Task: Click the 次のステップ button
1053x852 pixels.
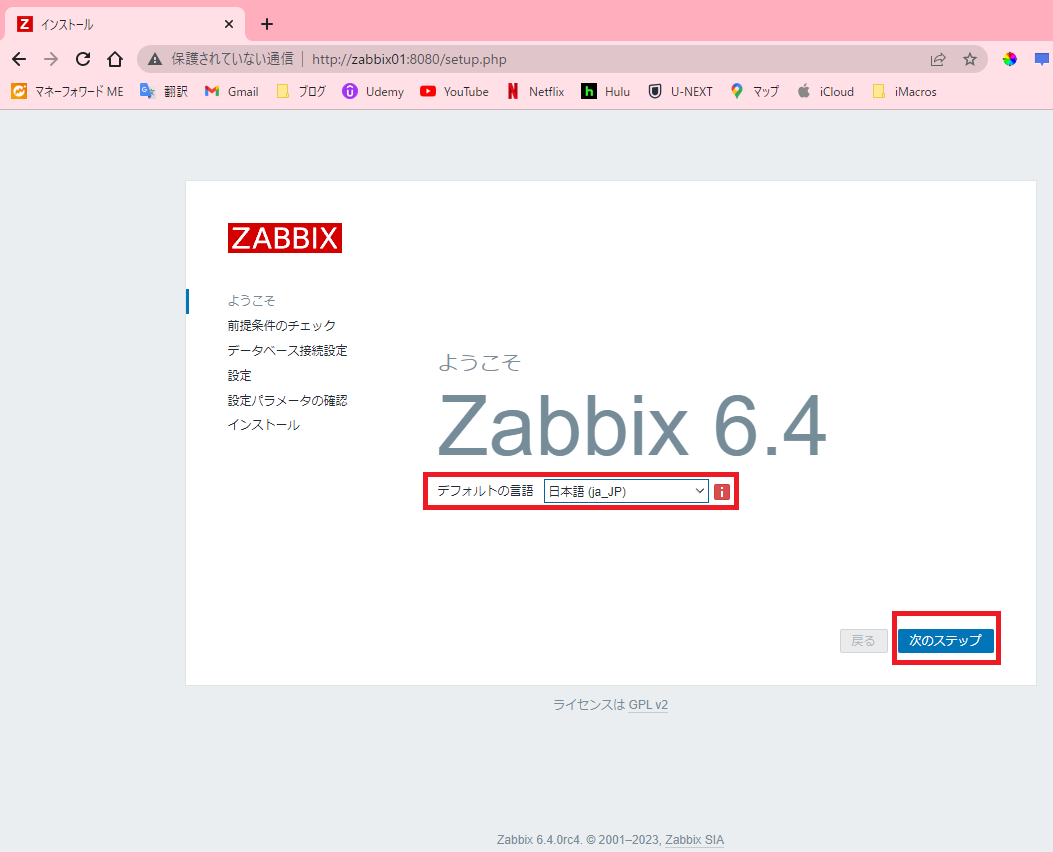Action: [x=945, y=640]
